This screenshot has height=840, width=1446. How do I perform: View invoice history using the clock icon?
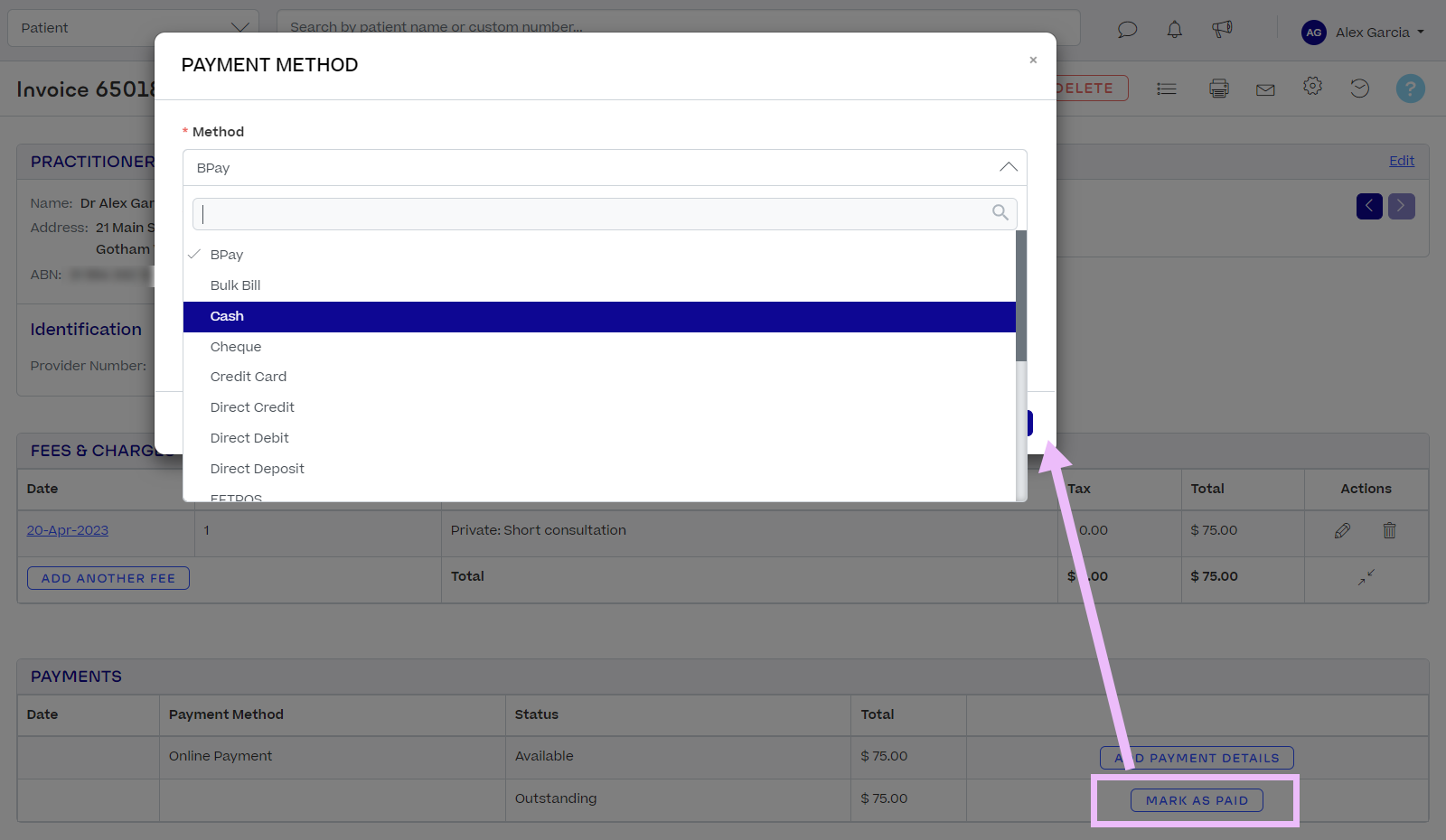point(1360,88)
